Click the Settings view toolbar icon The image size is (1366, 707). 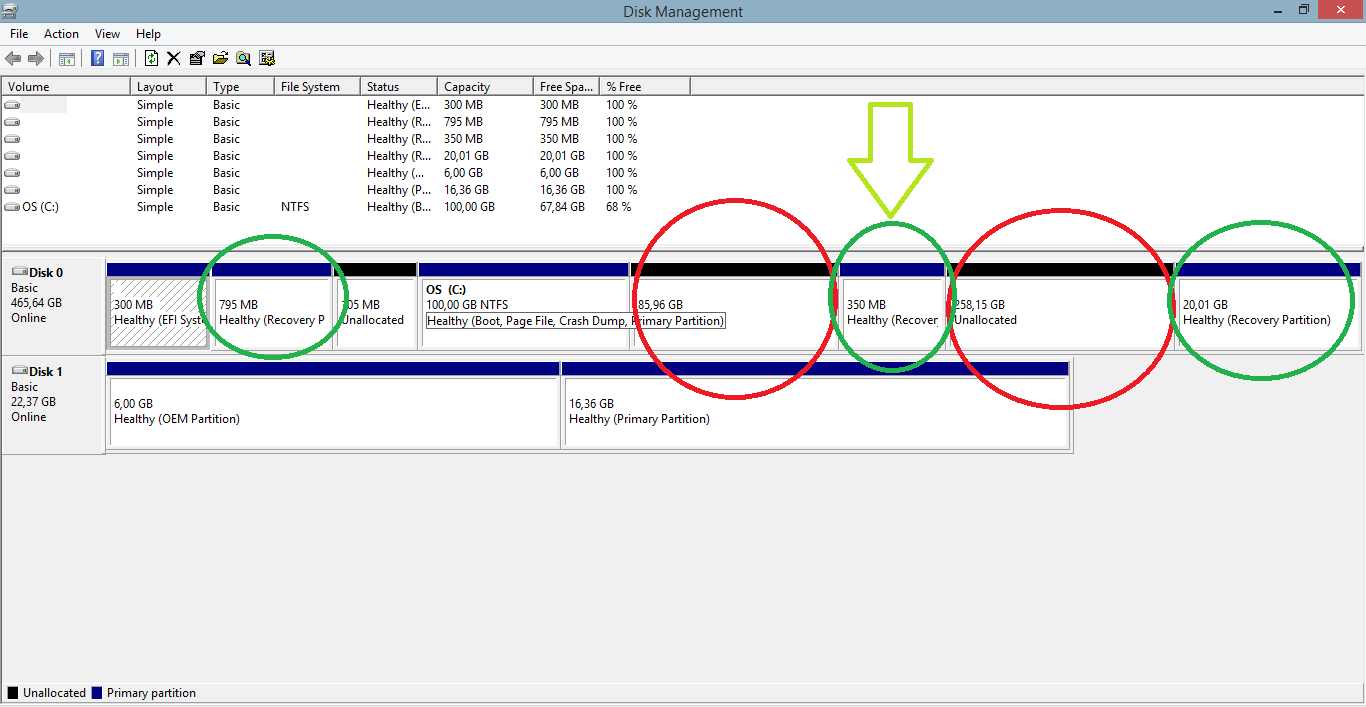click(x=266, y=59)
